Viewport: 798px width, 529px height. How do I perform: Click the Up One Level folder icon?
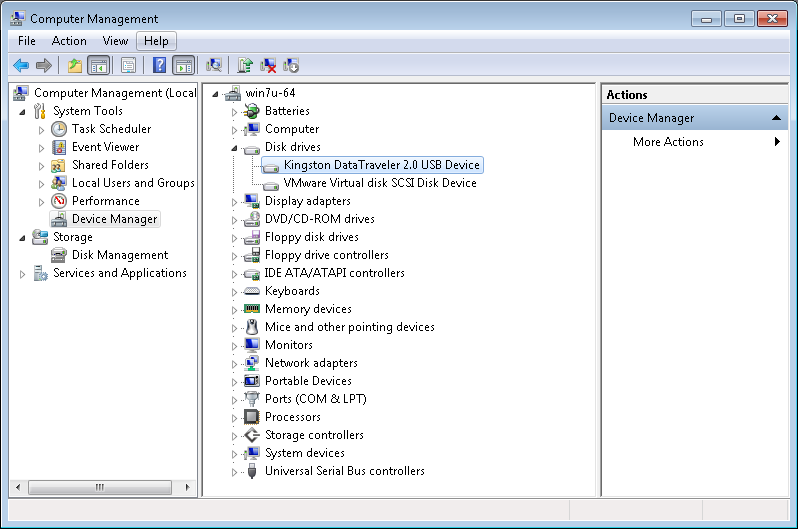[x=74, y=65]
